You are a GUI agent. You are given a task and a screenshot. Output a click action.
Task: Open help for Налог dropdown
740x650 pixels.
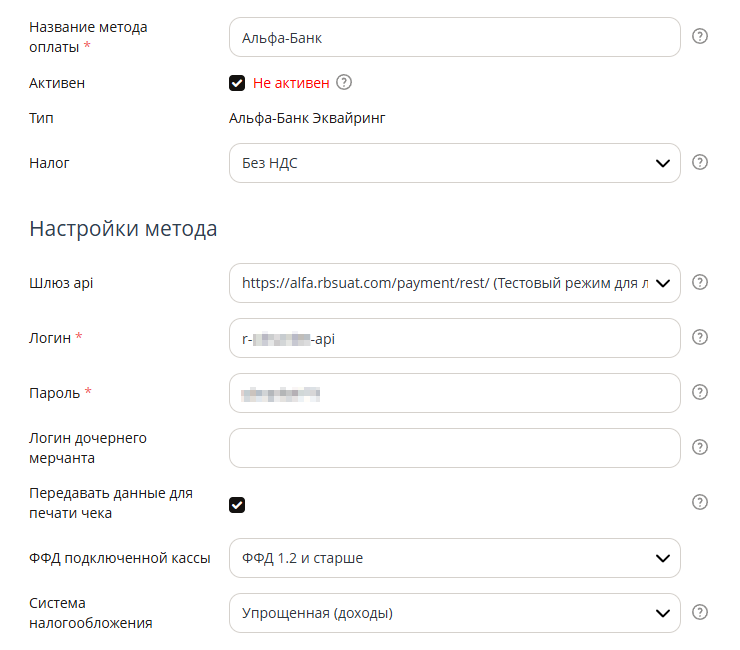pos(699,162)
